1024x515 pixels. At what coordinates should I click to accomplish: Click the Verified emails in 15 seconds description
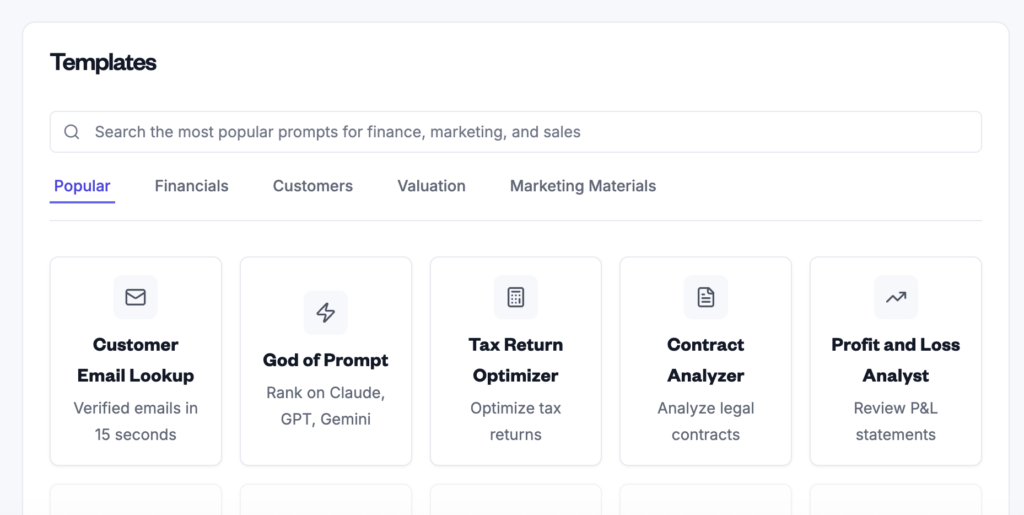(x=136, y=421)
